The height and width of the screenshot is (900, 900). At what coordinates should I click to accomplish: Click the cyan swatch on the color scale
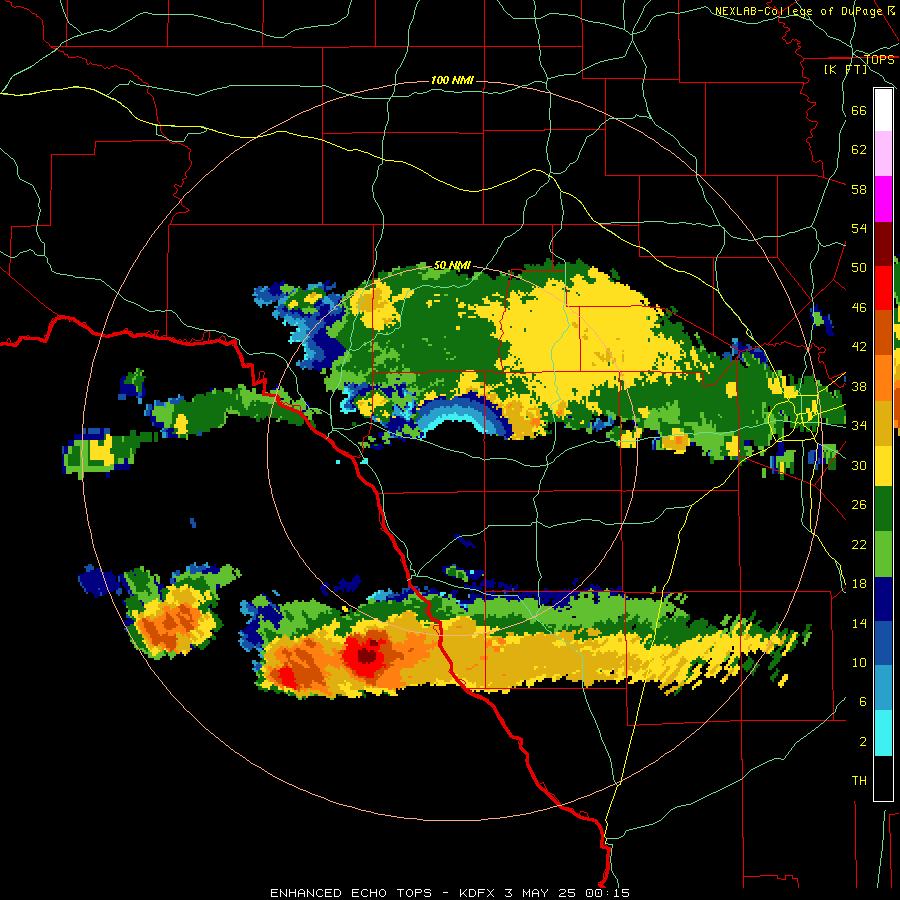click(x=883, y=733)
